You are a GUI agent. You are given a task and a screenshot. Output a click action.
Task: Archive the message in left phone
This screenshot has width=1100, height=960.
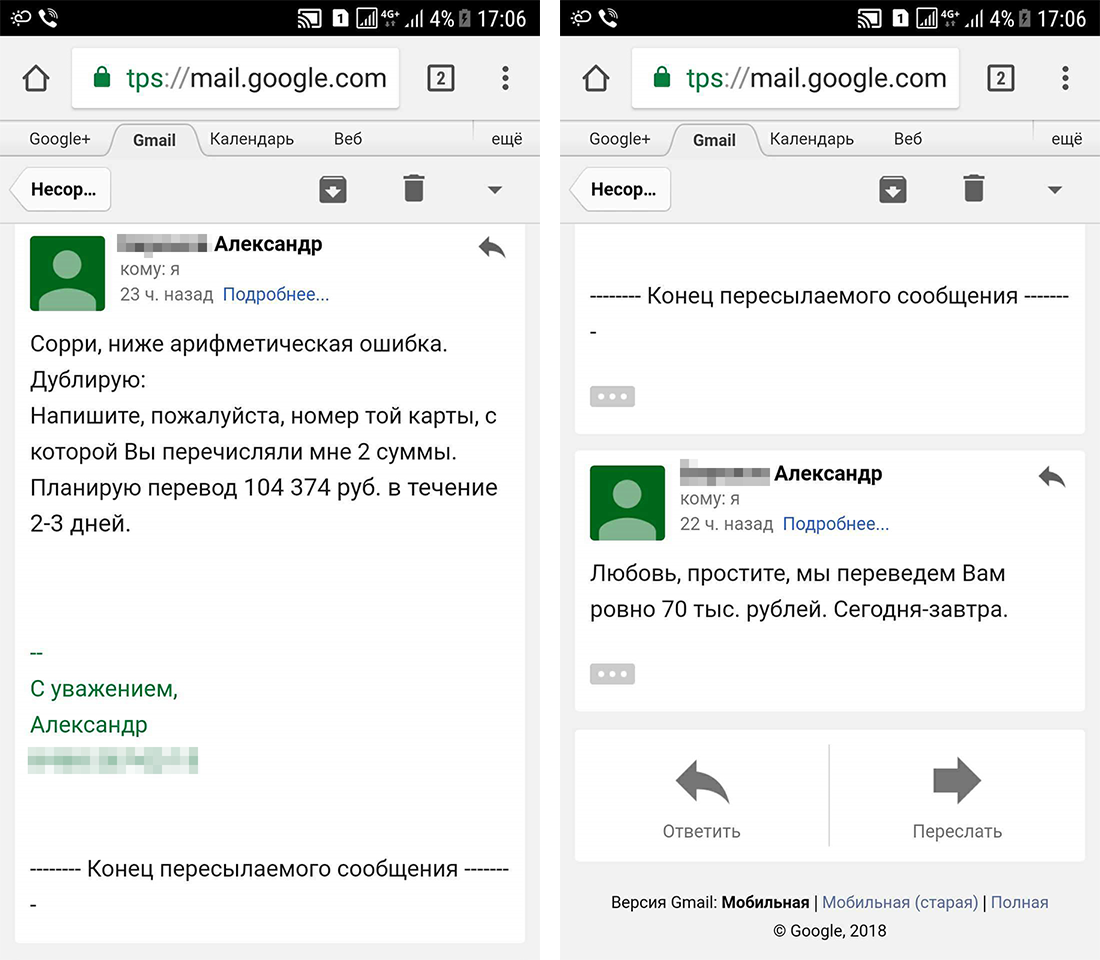[333, 189]
